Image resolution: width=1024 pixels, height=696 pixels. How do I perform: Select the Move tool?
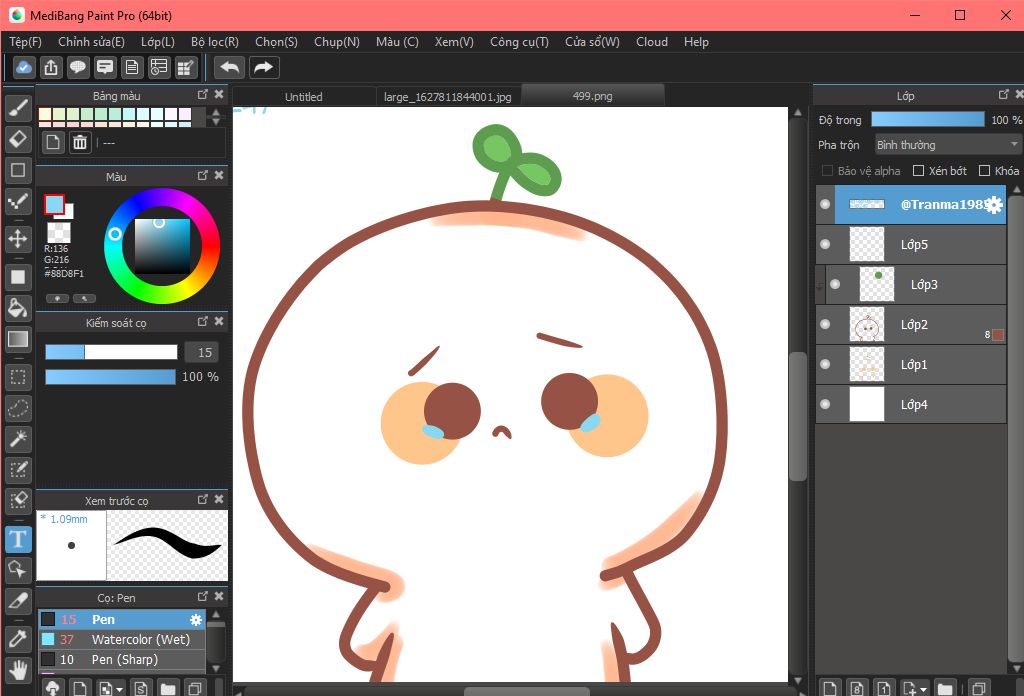click(x=18, y=239)
